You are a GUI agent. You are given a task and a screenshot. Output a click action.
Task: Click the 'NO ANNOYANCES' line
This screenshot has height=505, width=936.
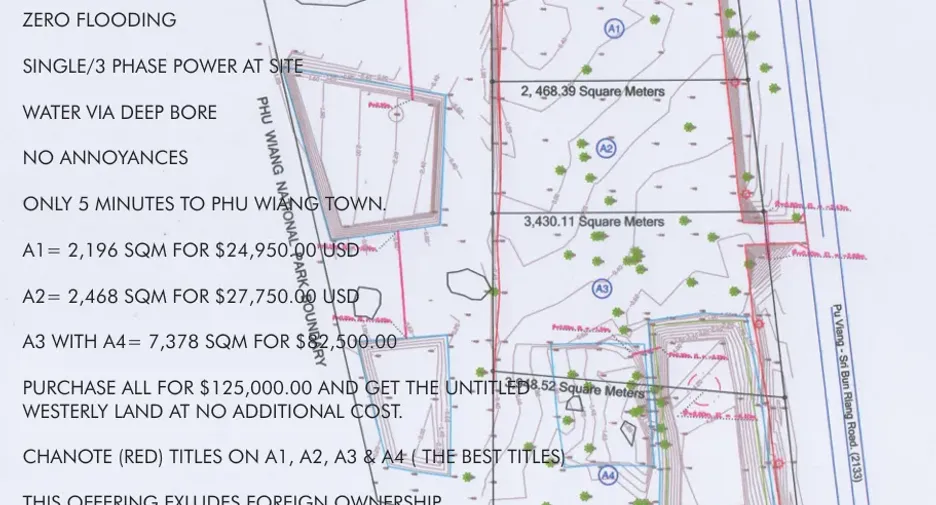pos(105,158)
